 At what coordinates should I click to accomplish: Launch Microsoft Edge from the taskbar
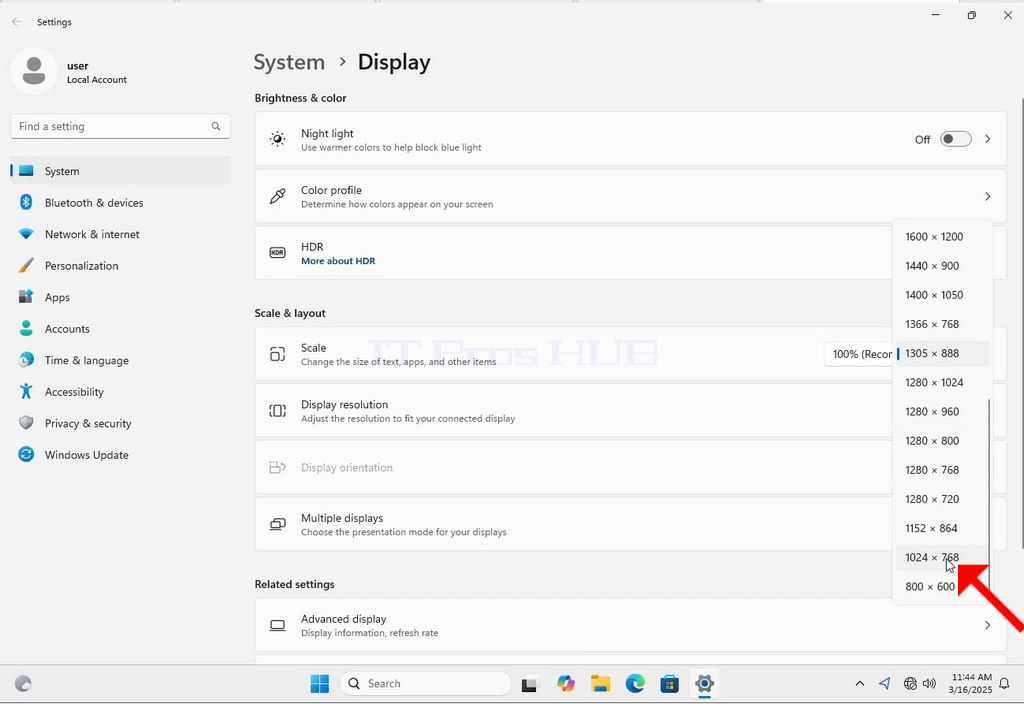point(635,684)
